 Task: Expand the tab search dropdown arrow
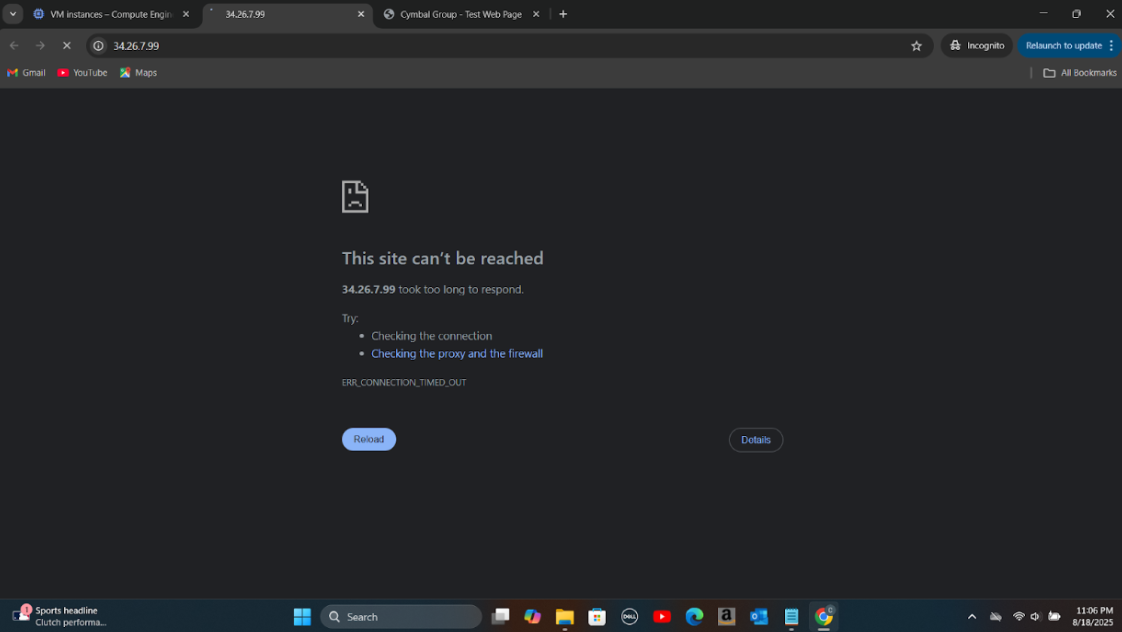pos(13,14)
